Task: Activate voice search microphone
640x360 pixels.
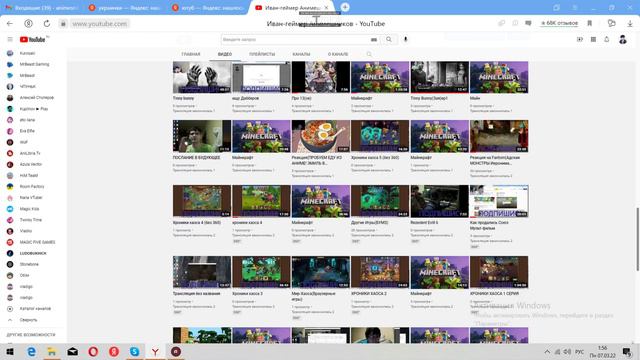Action: click(x=405, y=40)
